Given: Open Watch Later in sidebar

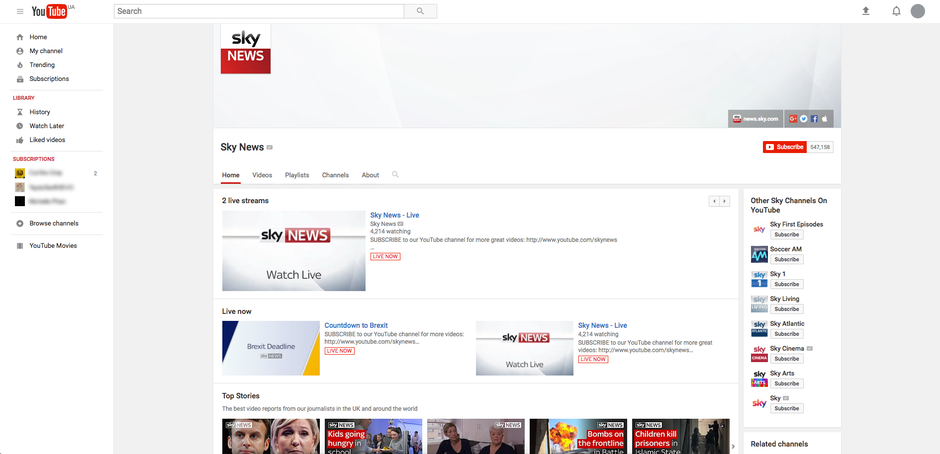Looking at the screenshot, I should pyautogui.click(x=47, y=126).
